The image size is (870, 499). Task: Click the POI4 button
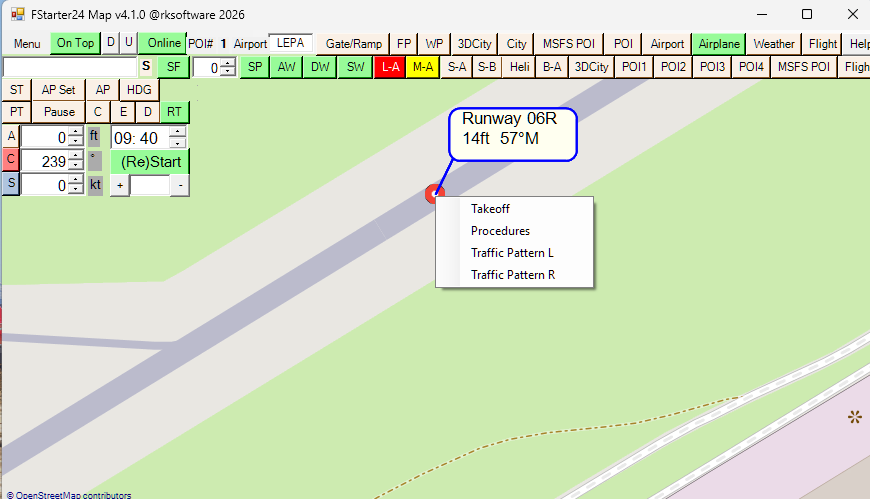(751, 67)
